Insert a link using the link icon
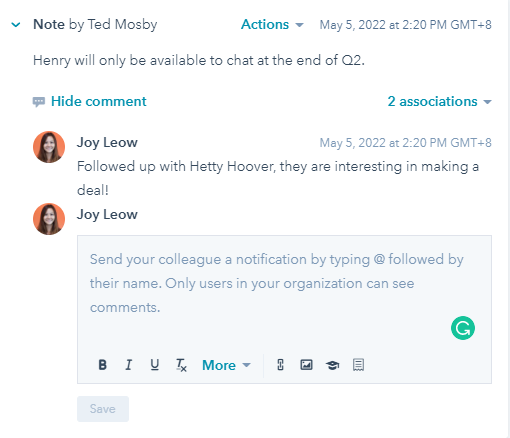Image resolution: width=510 pixels, height=438 pixels. pos(280,365)
